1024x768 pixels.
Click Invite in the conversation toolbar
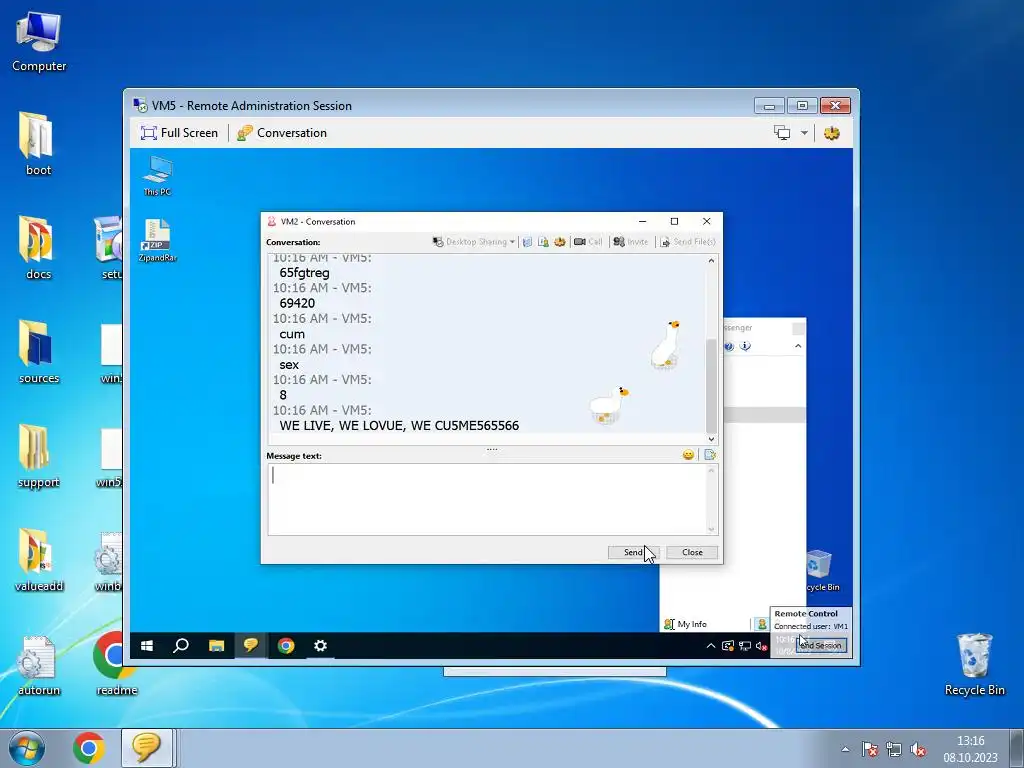tap(630, 242)
